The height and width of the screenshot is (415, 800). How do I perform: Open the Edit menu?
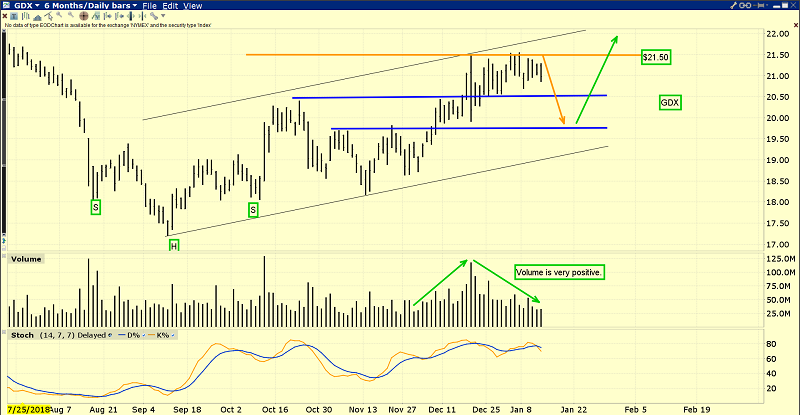170,6
